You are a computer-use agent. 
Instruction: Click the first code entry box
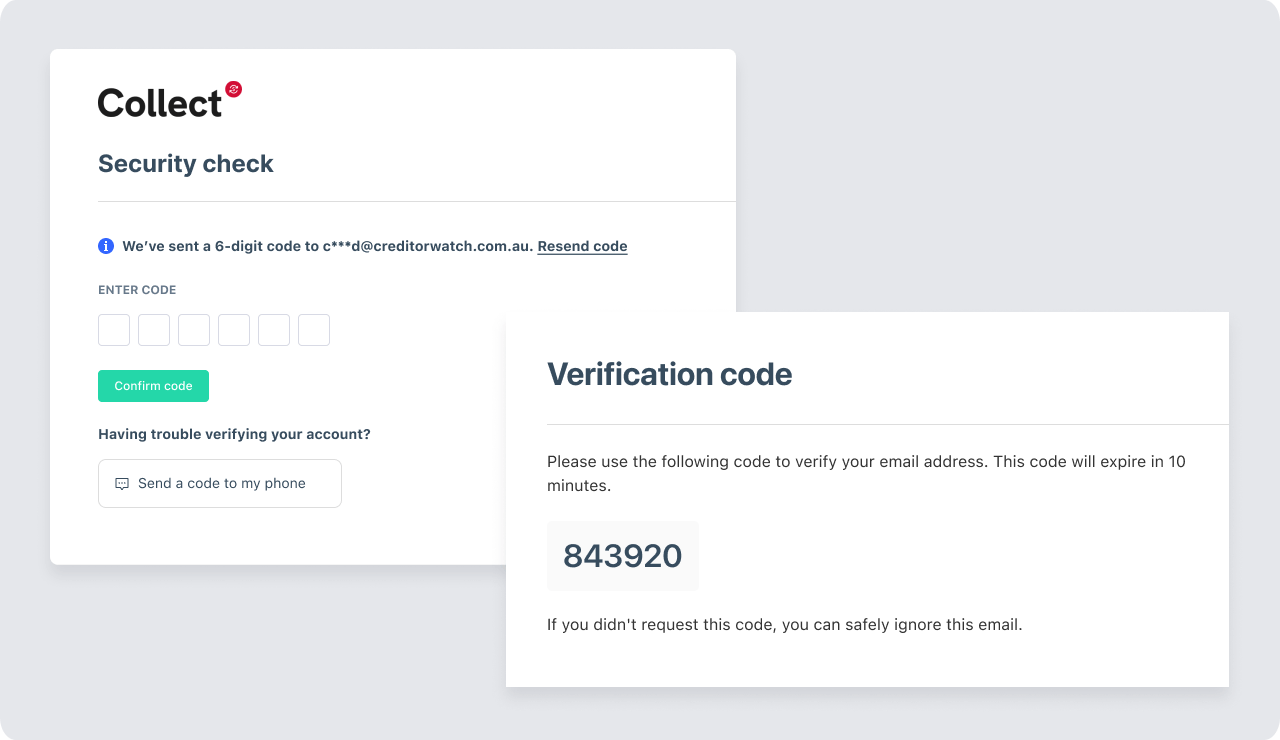coord(113,330)
